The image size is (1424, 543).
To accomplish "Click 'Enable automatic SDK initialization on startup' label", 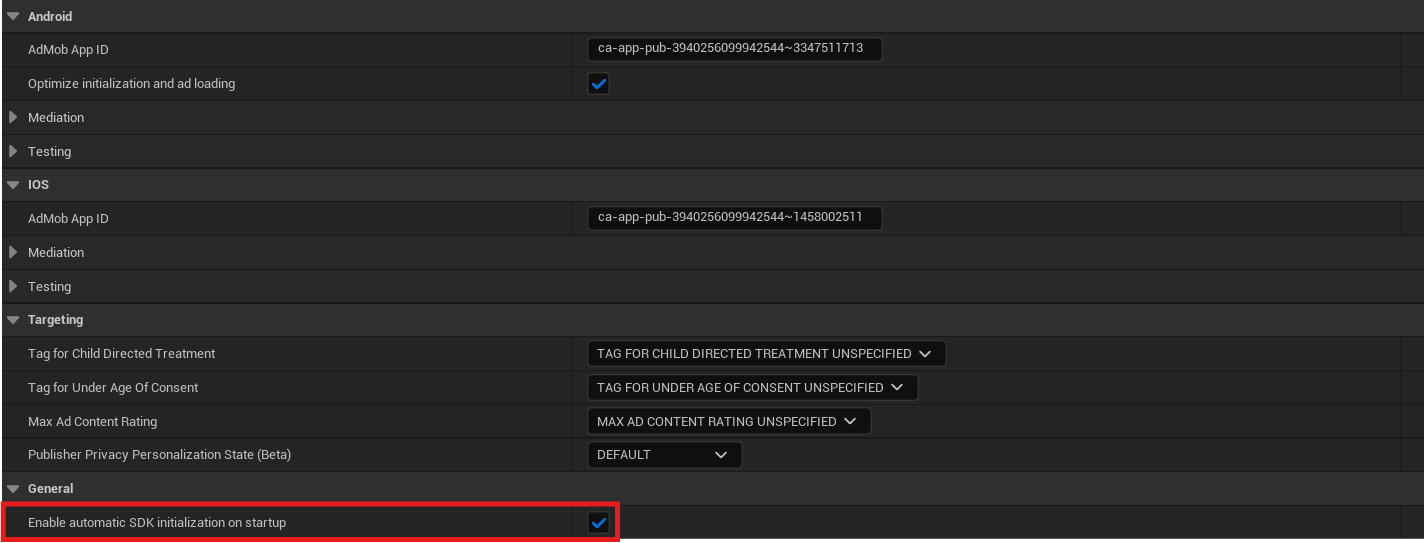I will click(157, 523).
